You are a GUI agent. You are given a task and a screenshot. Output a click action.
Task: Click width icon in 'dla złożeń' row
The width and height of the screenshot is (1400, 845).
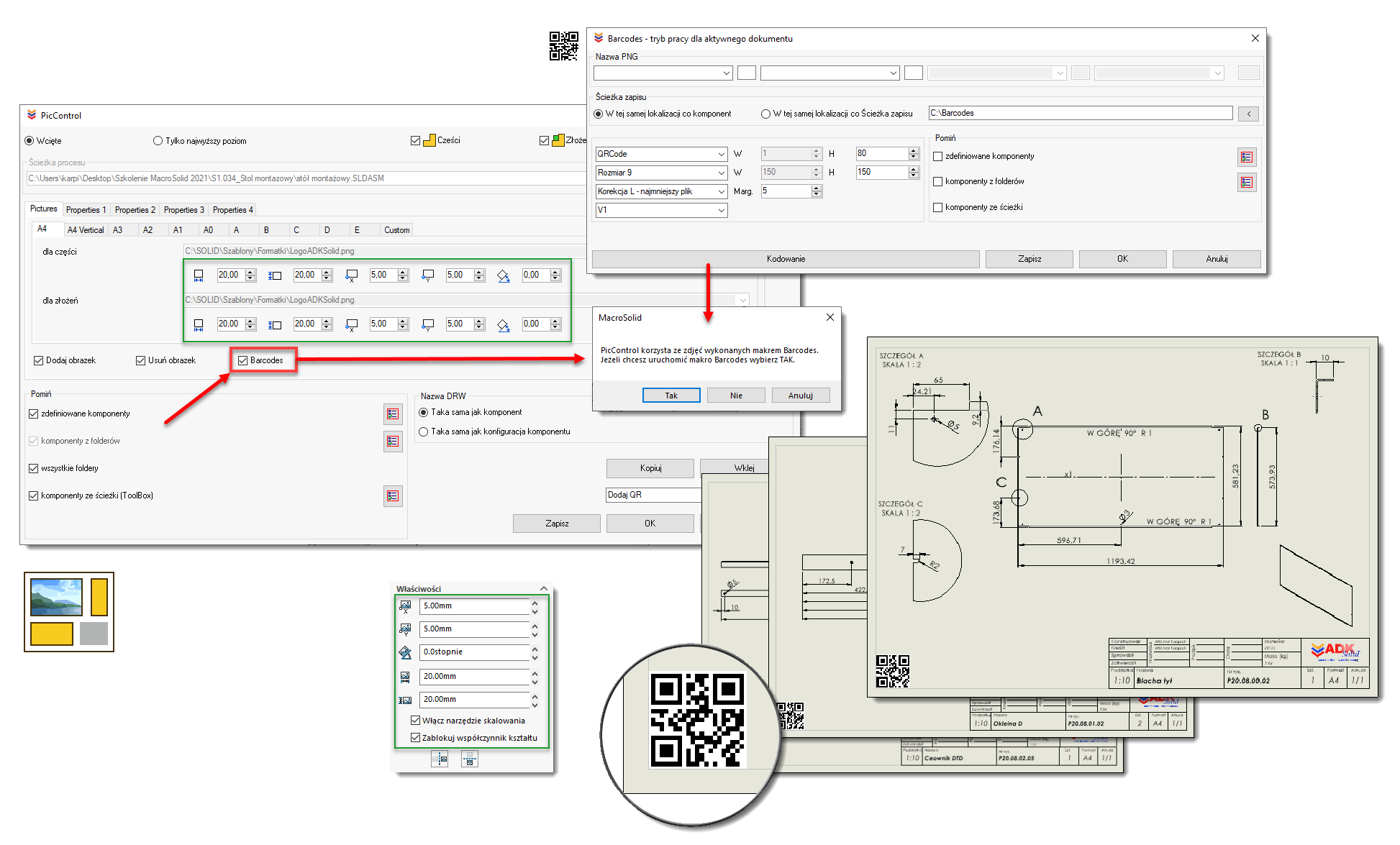coord(199,324)
